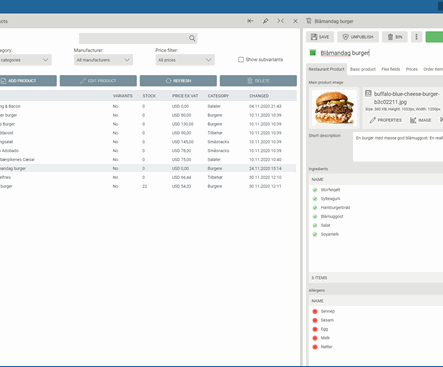Click the Storfekjøtt green check icon
Image resolution: width=443 pixels, height=367 pixels.
tap(315, 190)
